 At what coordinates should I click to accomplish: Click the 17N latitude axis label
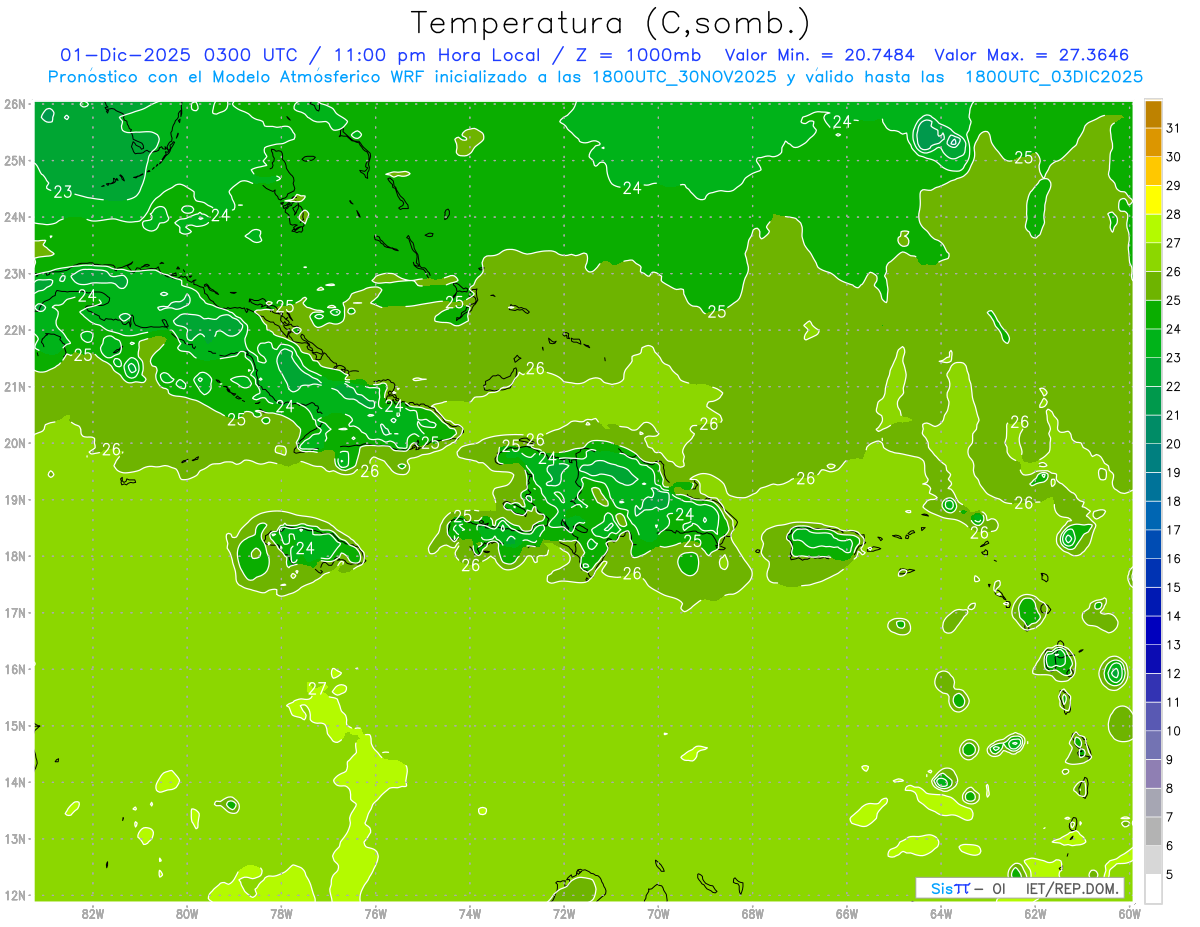14,612
